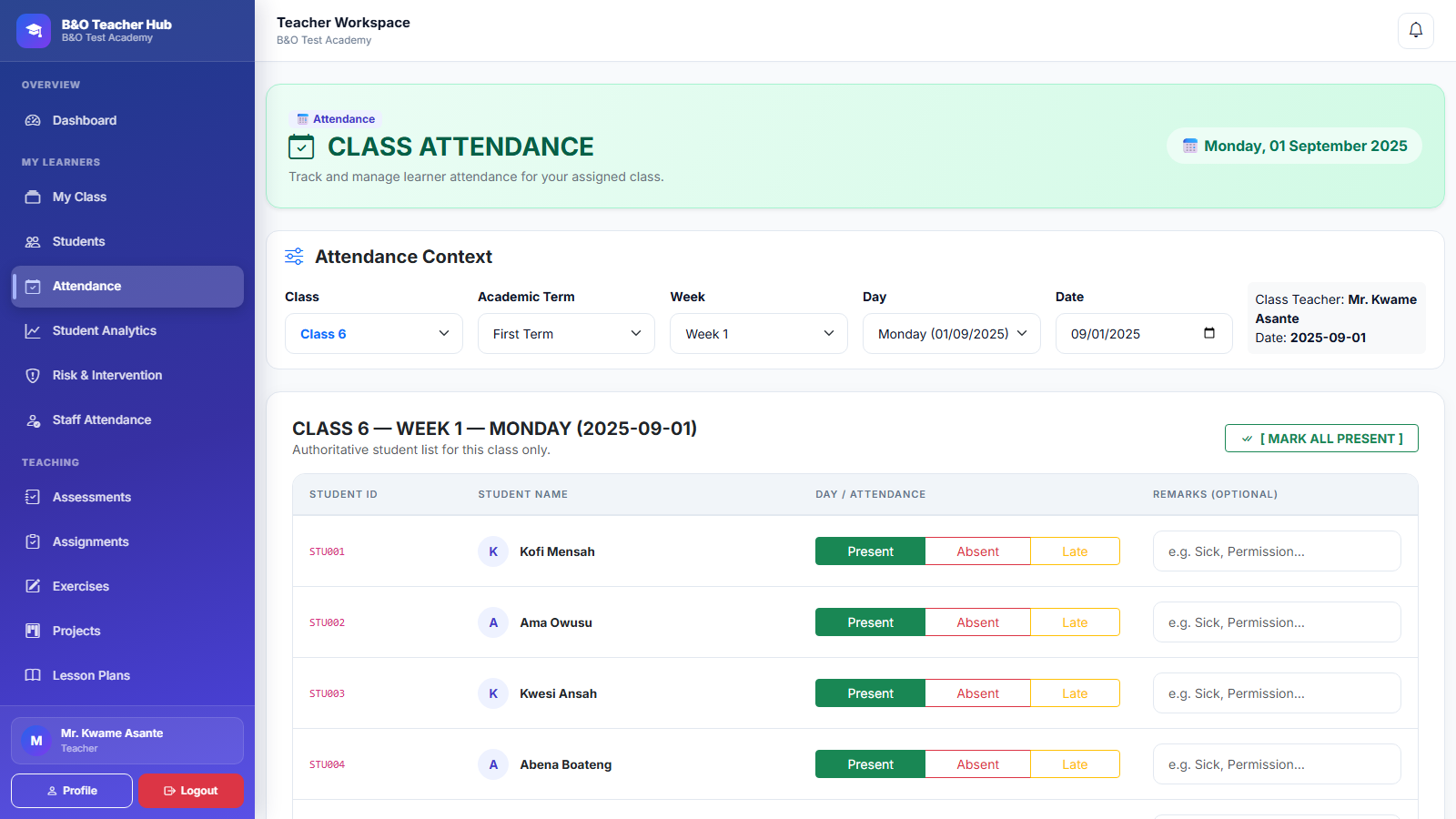Click the Student Analytics chart icon
The width and height of the screenshot is (1456, 819).
(33, 330)
